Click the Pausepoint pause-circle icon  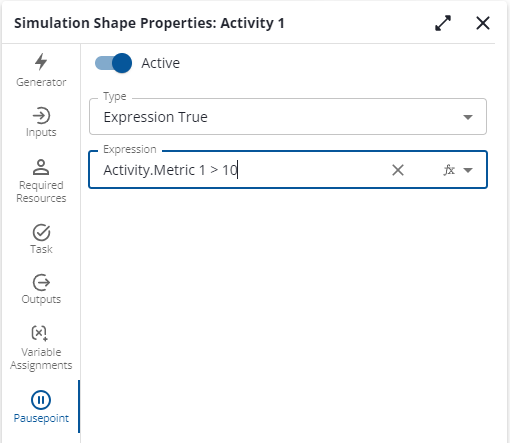click(x=41, y=400)
